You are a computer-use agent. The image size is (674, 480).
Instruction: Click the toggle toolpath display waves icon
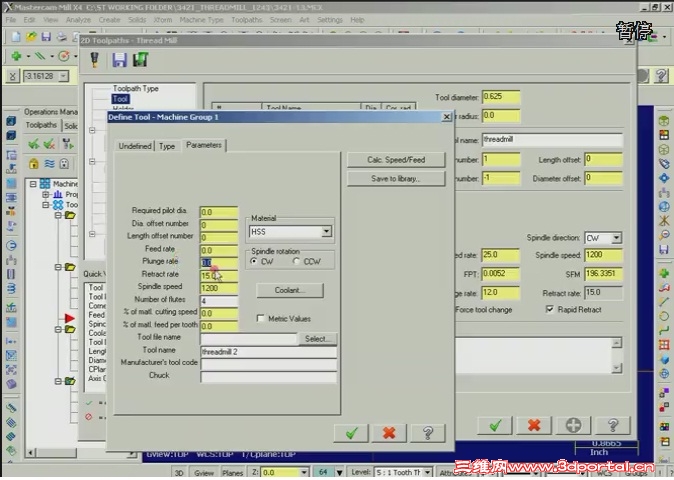49,163
